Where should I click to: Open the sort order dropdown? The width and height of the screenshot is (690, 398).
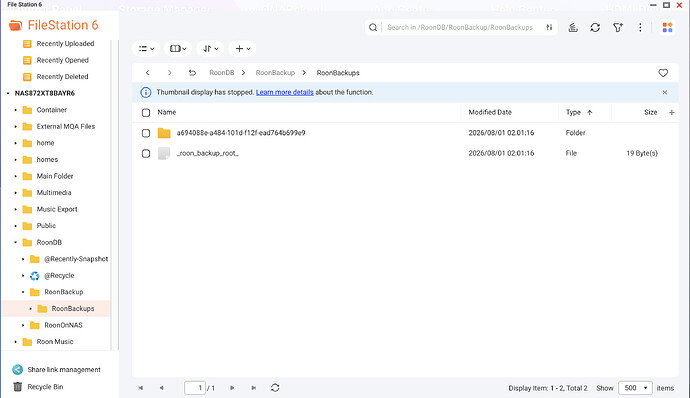point(210,49)
